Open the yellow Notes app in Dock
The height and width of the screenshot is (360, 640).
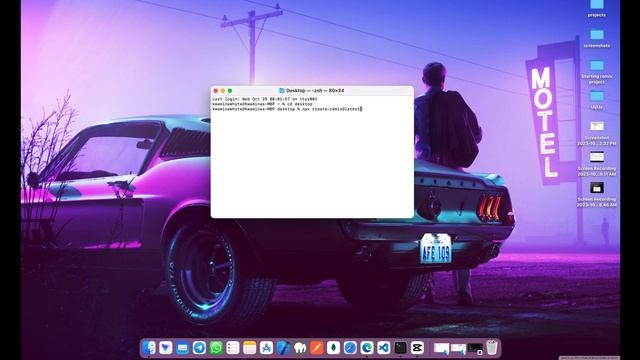tap(249, 348)
